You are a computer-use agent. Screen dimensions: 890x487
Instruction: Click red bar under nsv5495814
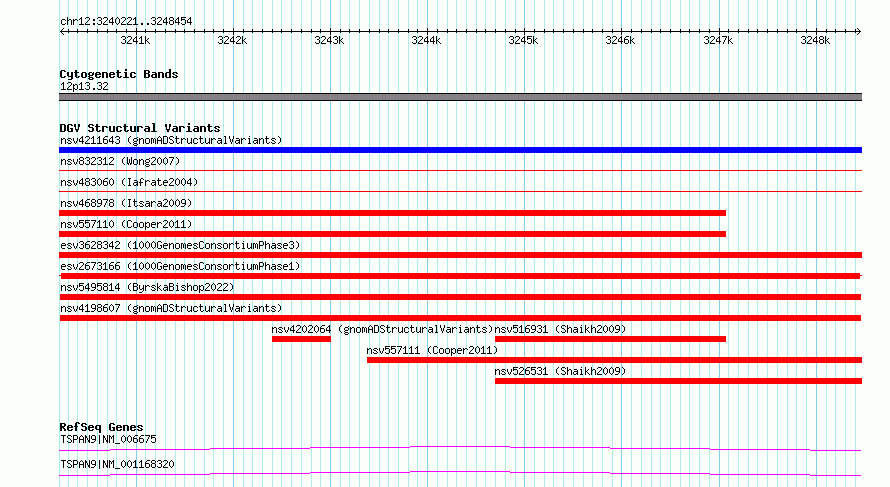pos(460,297)
